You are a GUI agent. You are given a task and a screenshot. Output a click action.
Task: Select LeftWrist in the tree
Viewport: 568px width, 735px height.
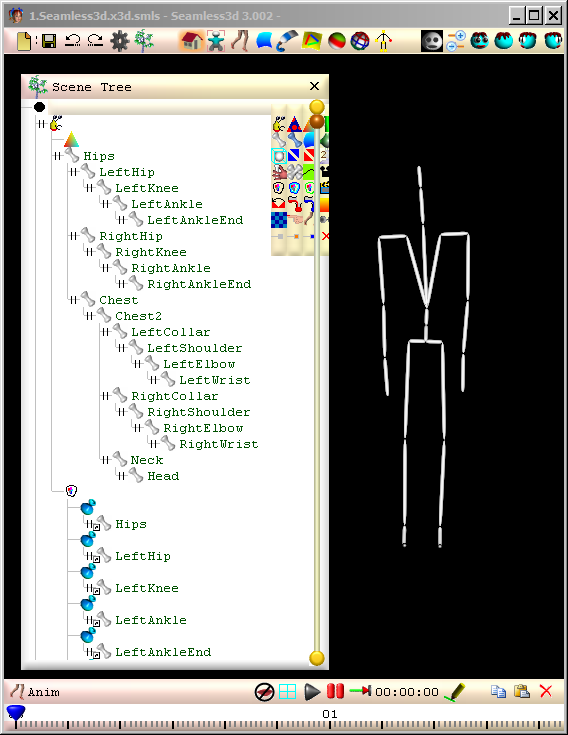tap(215, 380)
